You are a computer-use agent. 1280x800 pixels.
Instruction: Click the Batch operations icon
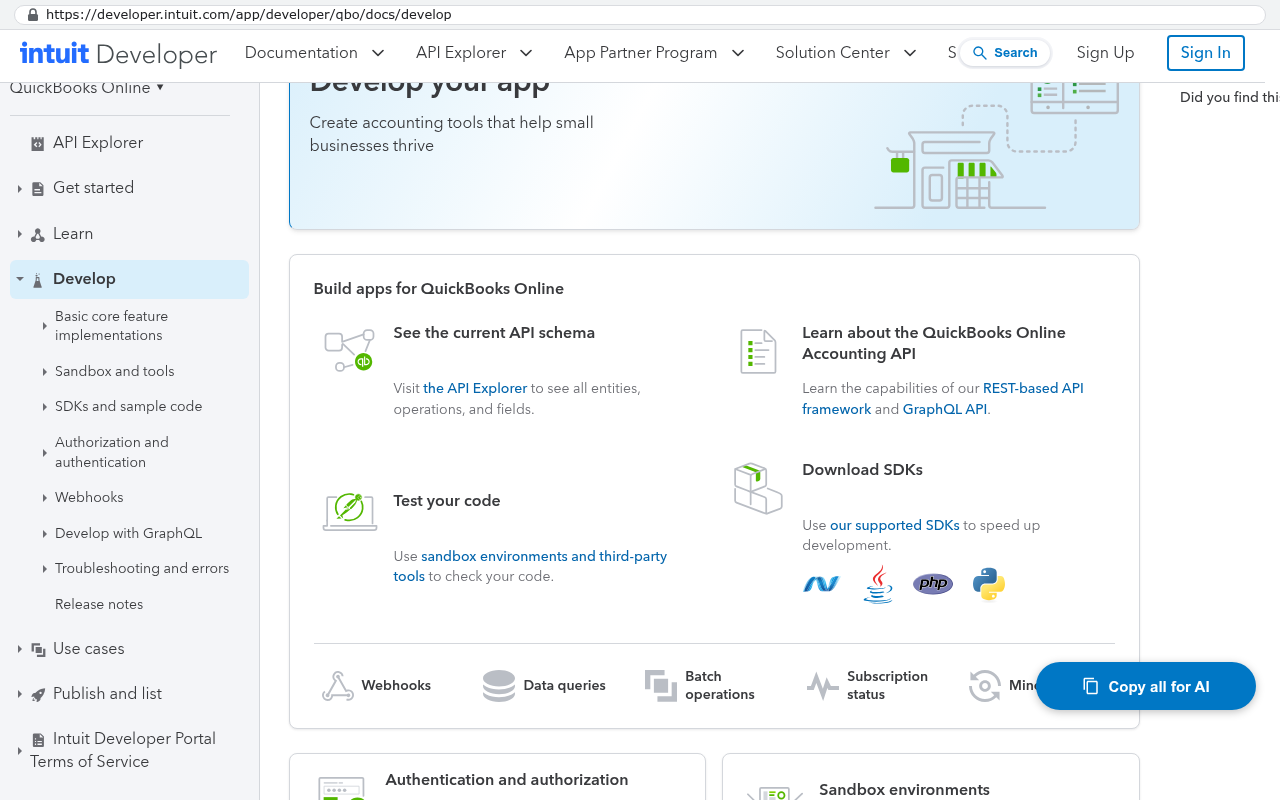661,686
